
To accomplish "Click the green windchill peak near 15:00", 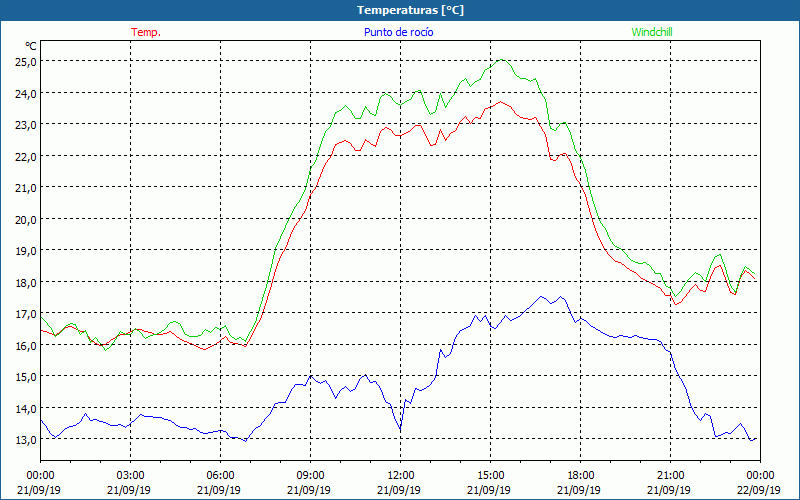I will click(502, 60).
